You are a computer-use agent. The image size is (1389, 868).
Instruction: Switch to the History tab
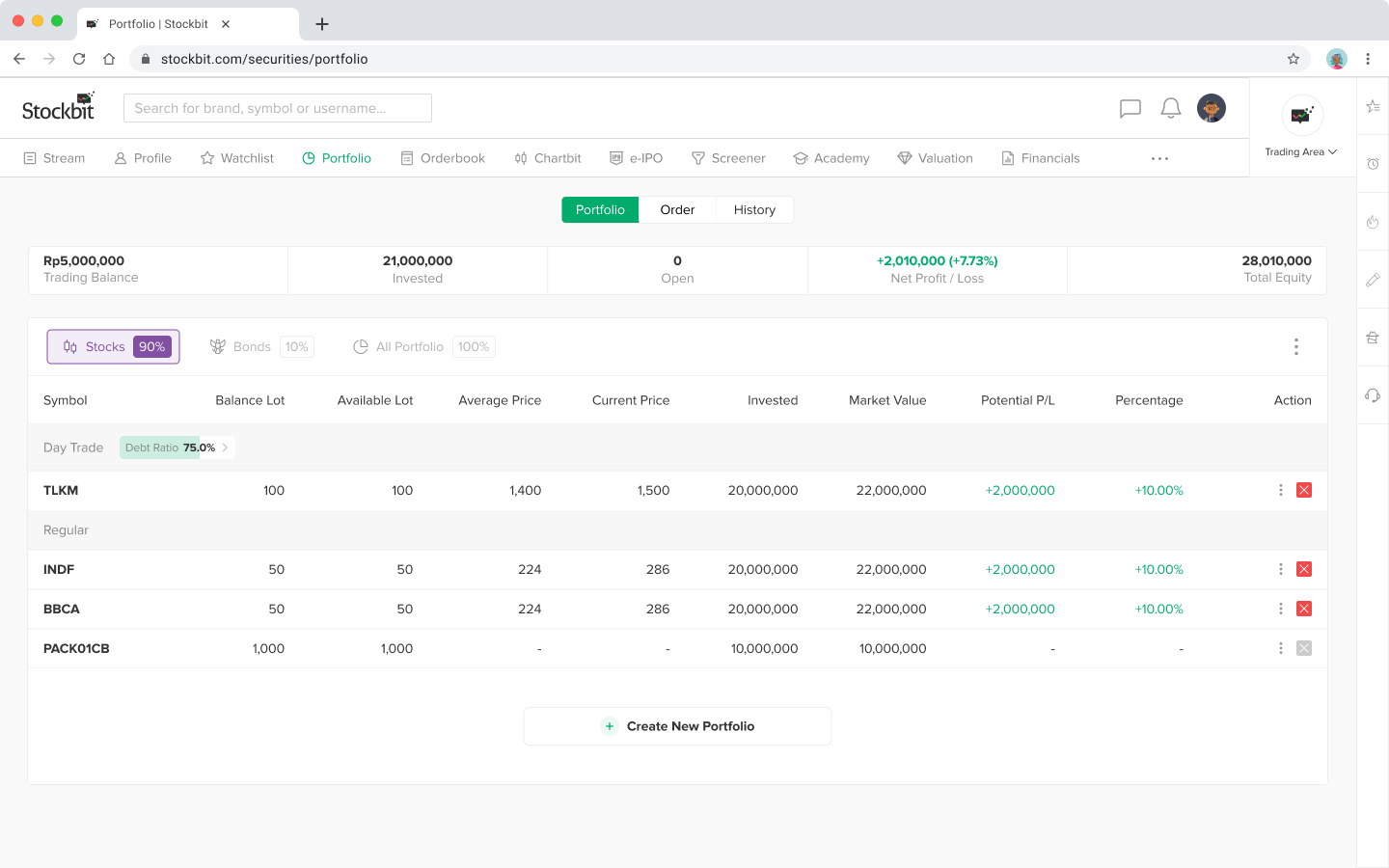(754, 209)
